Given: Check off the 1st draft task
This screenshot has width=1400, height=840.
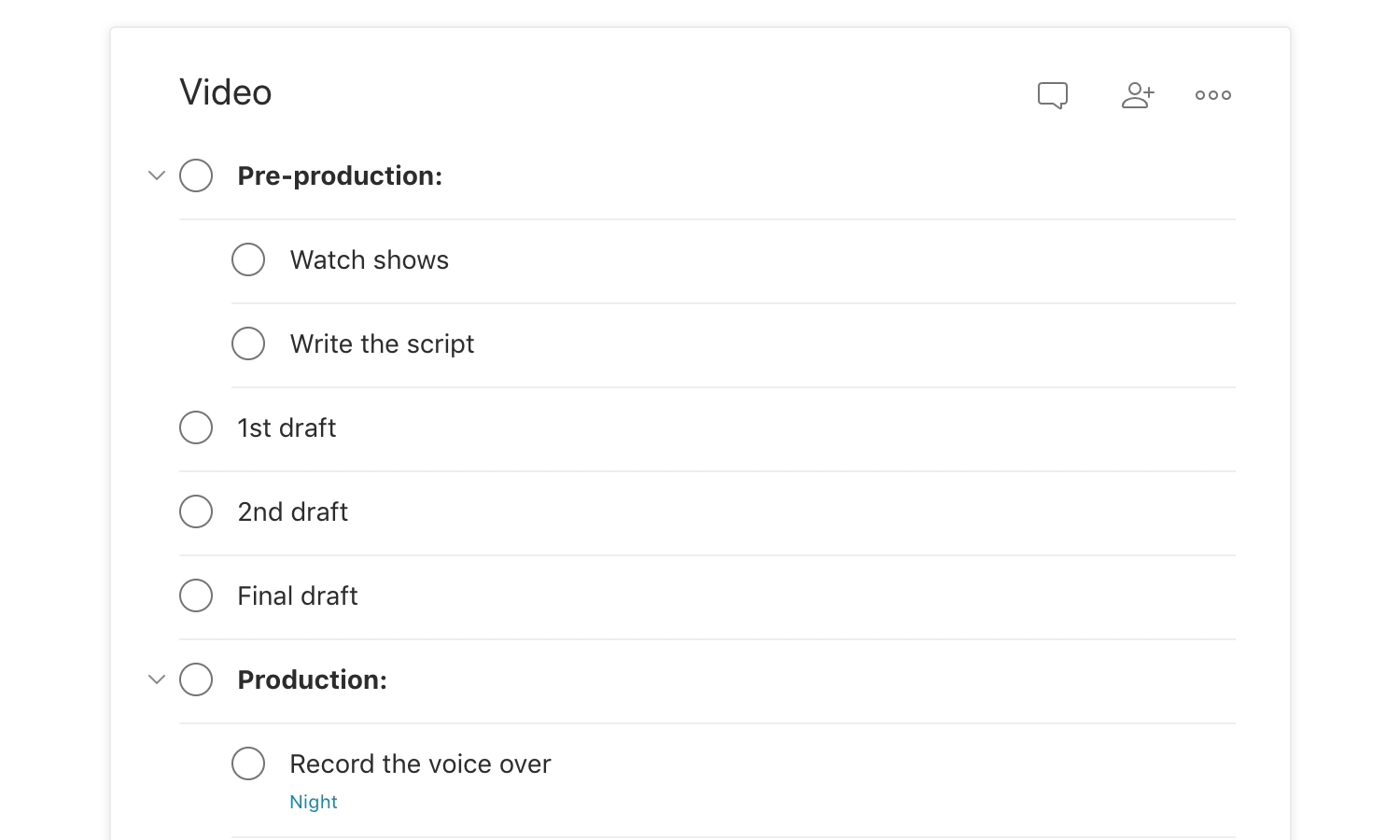Looking at the screenshot, I should (196, 427).
